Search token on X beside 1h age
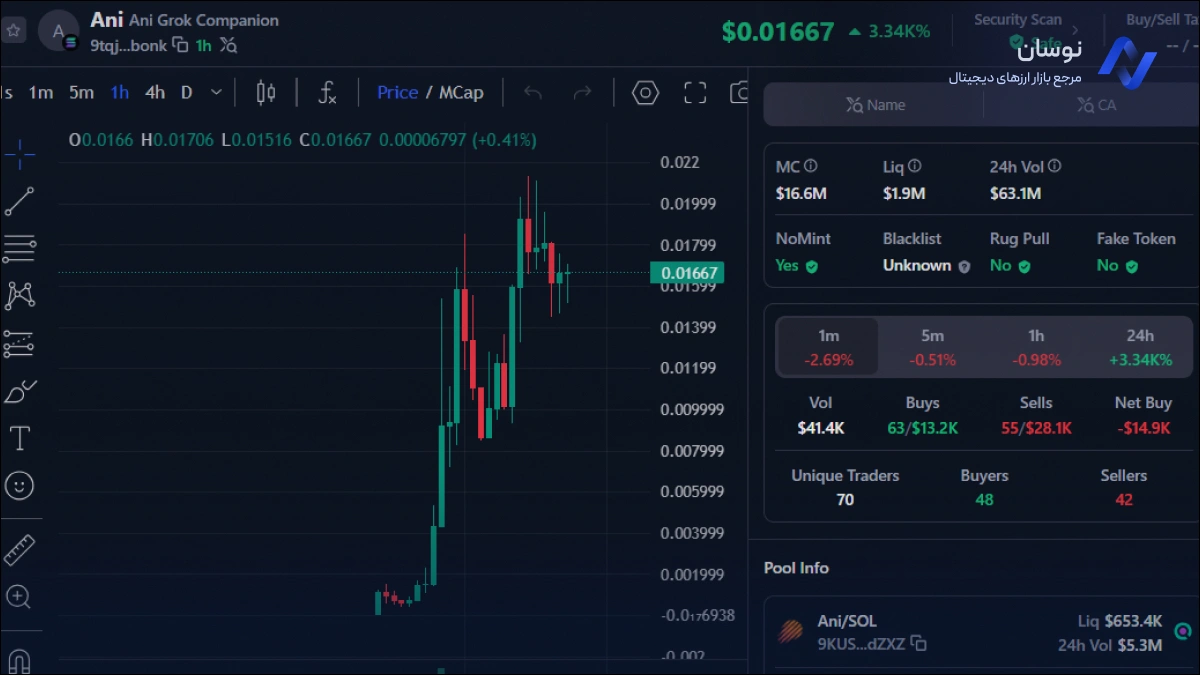Screen dimensions: 1200x675 tap(229, 45)
